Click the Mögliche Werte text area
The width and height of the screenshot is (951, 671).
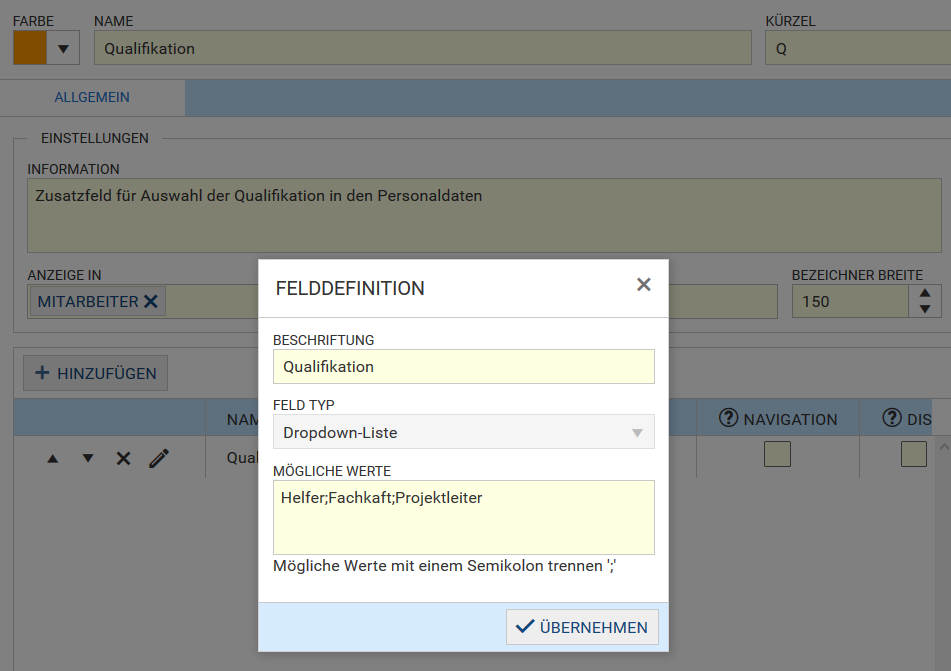click(464, 518)
